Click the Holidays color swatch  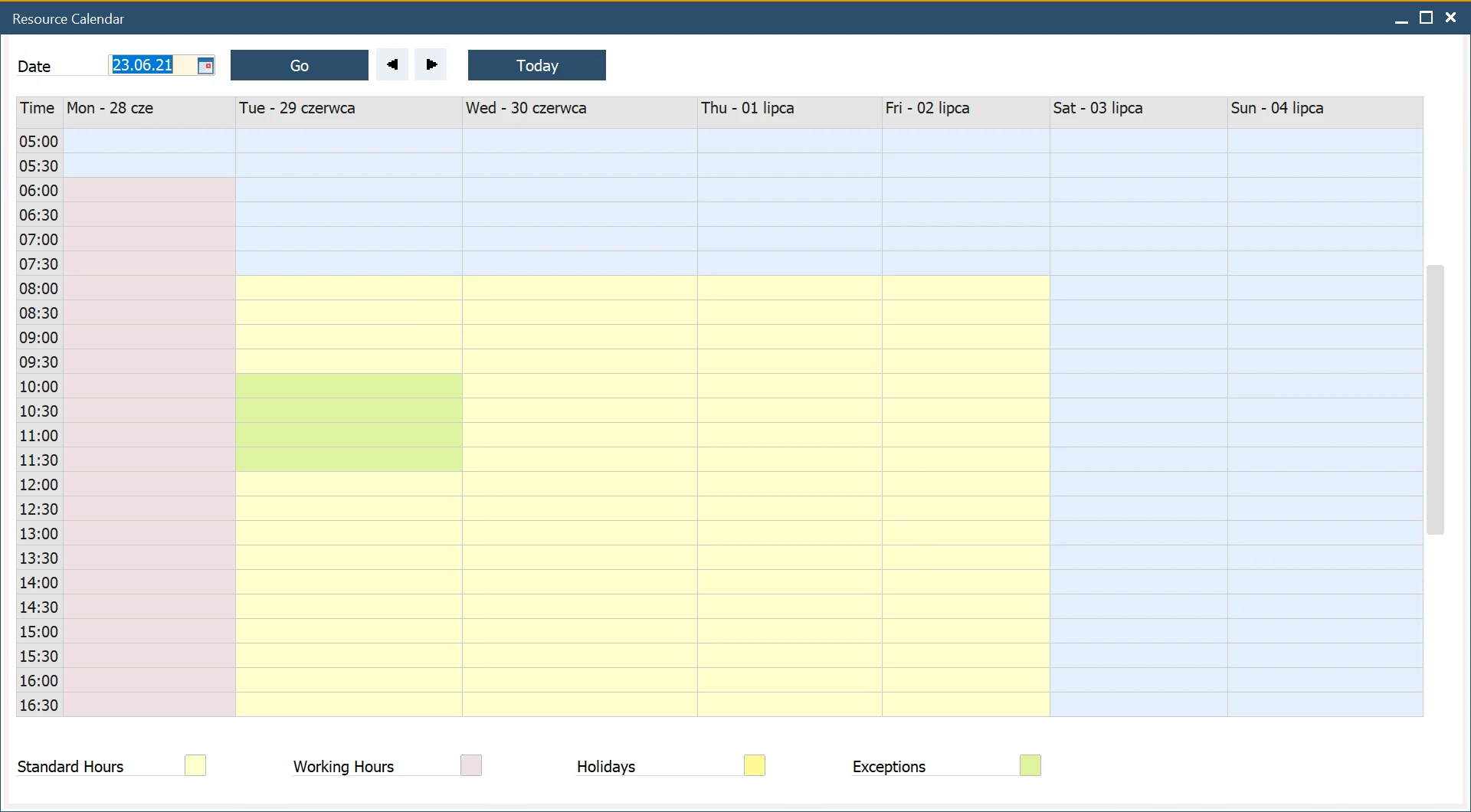[x=754, y=765]
